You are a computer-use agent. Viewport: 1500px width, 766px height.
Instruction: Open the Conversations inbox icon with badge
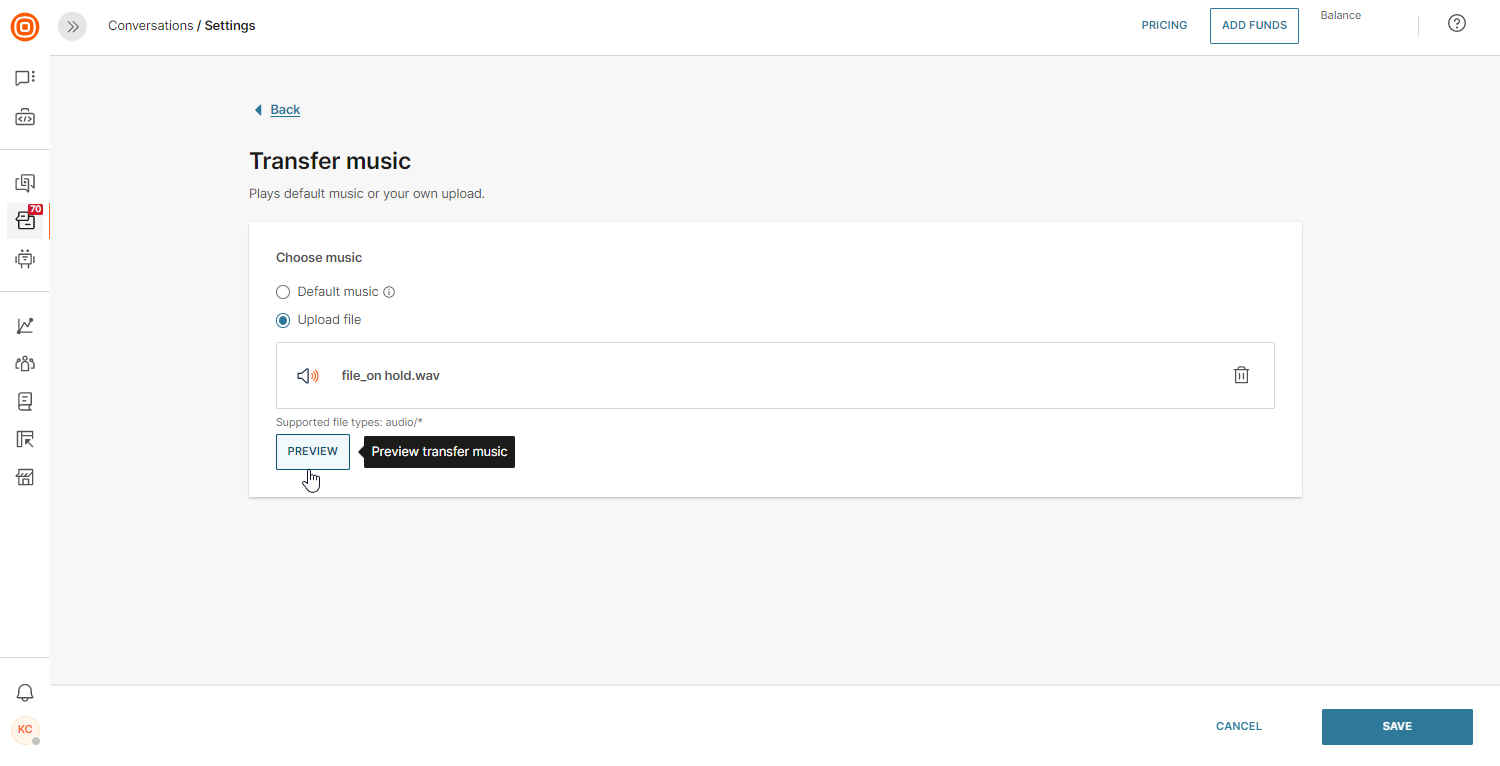(x=25, y=221)
